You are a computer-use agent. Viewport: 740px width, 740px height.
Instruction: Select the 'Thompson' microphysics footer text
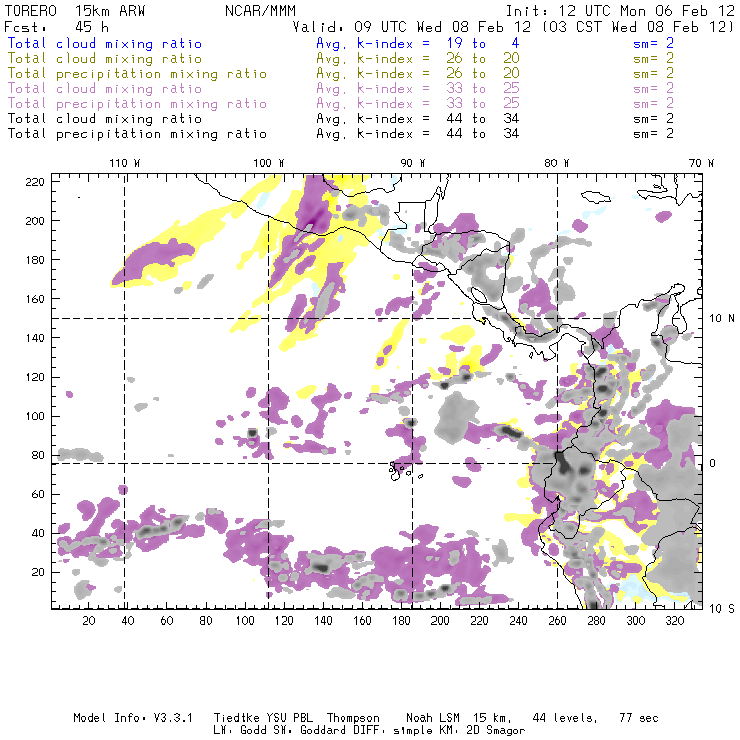tap(353, 719)
